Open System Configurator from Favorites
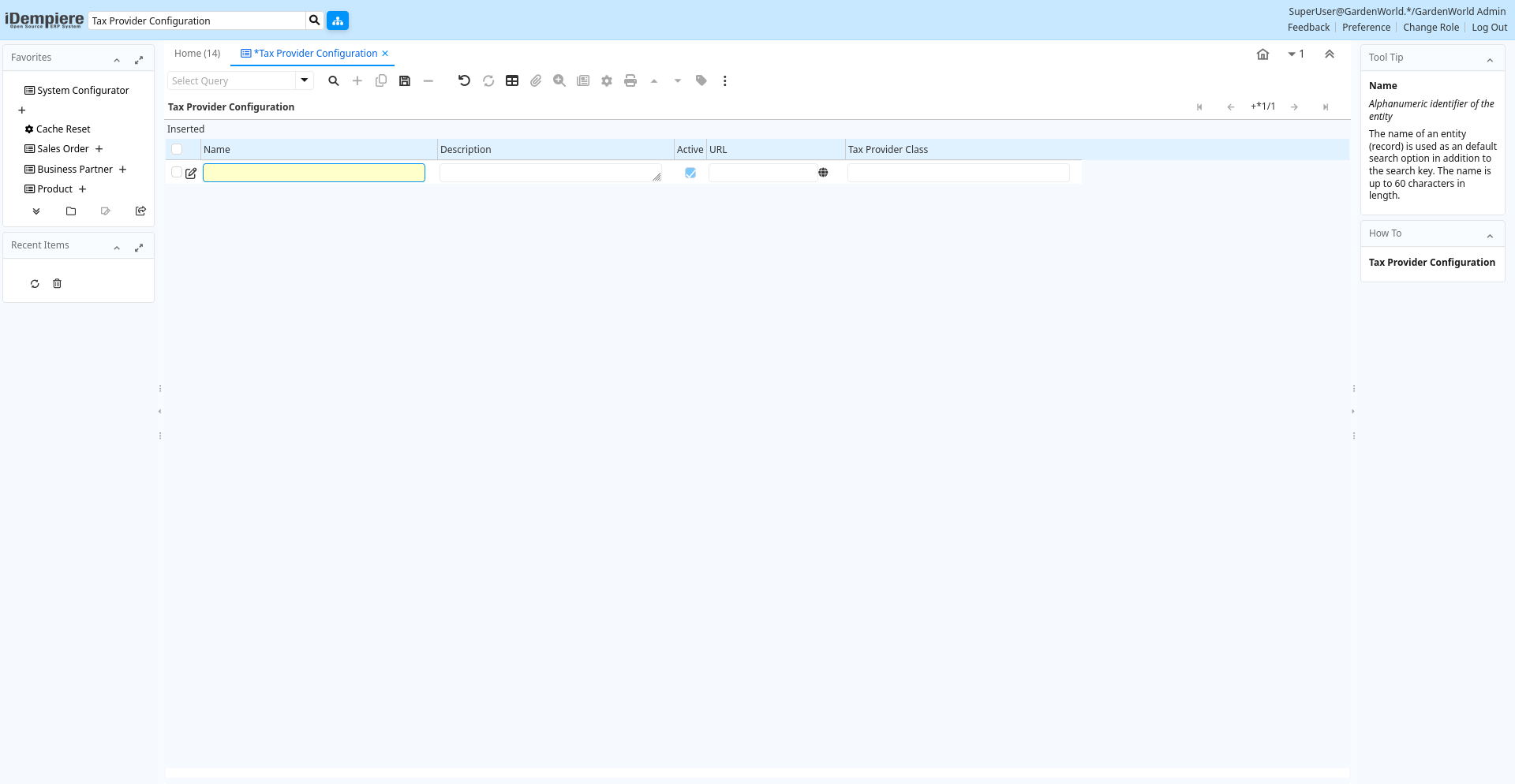This screenshot has width=1515, height=784. pyautogui.click(x=83, y=91)
